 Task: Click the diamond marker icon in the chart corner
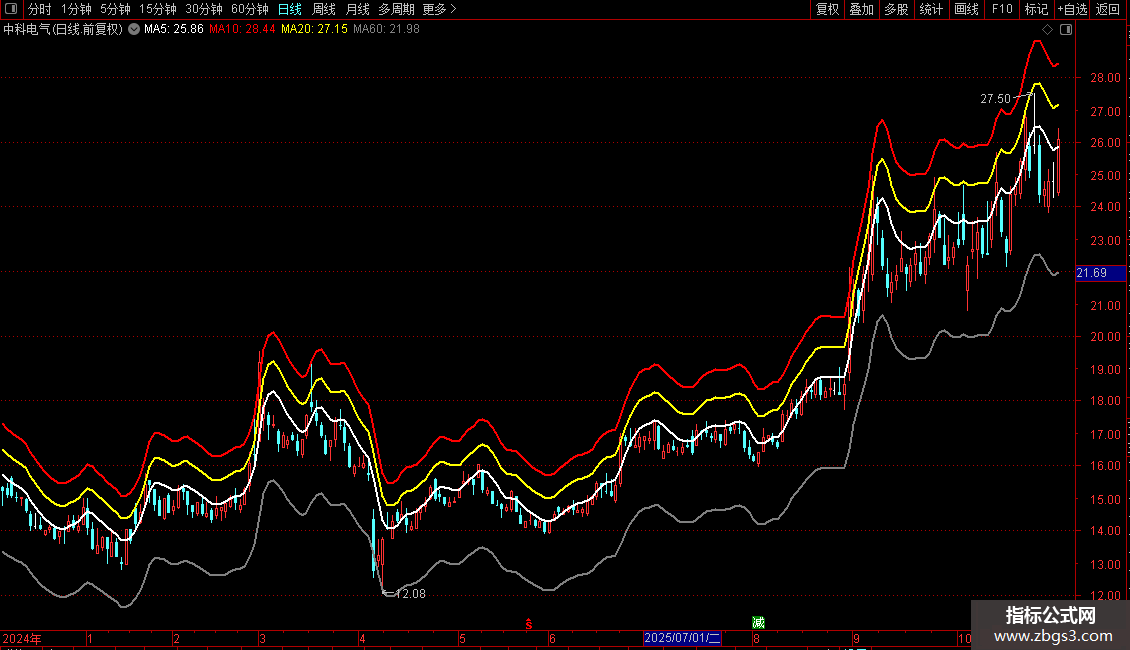(1048, 30)
